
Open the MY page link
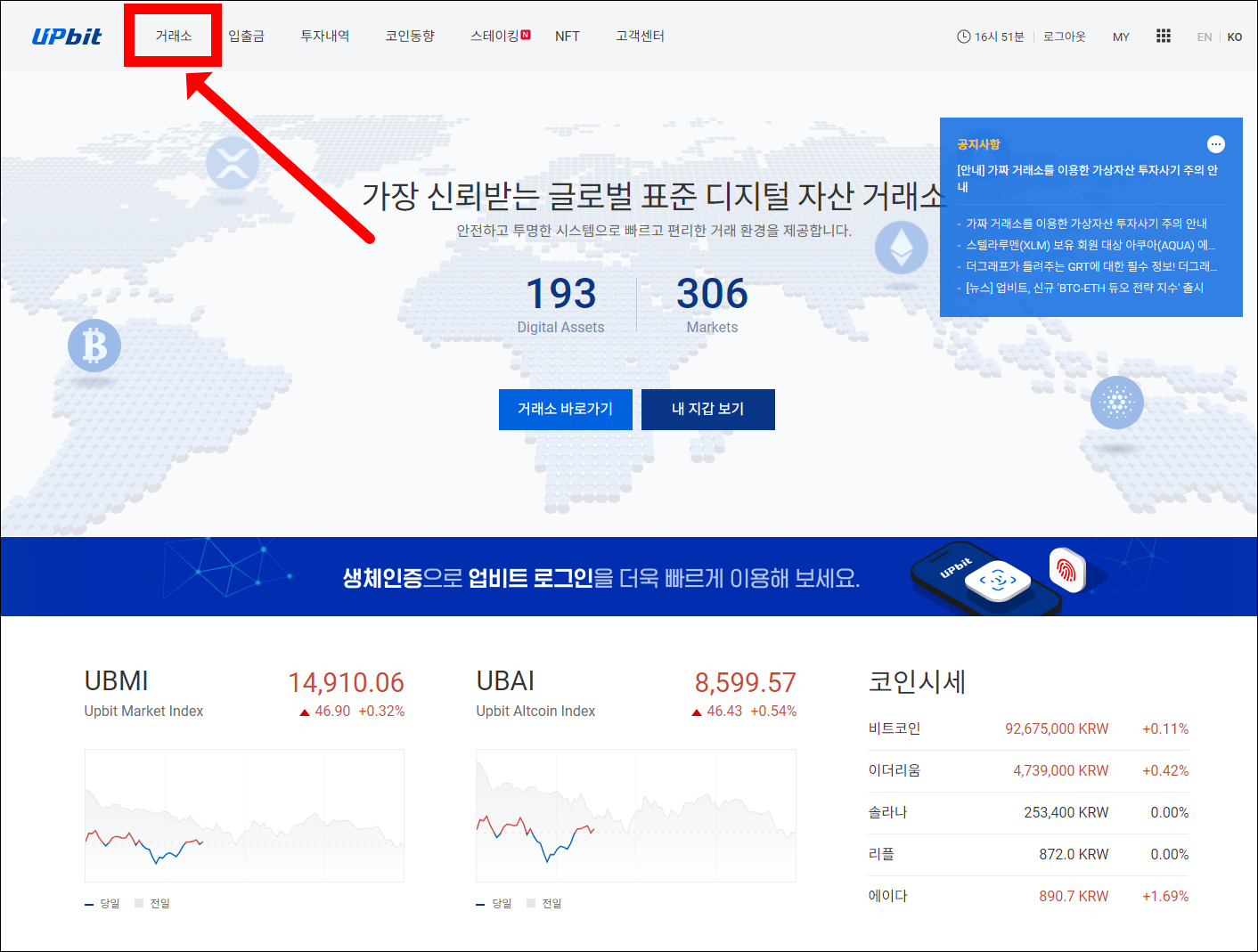coord(1121,37)
